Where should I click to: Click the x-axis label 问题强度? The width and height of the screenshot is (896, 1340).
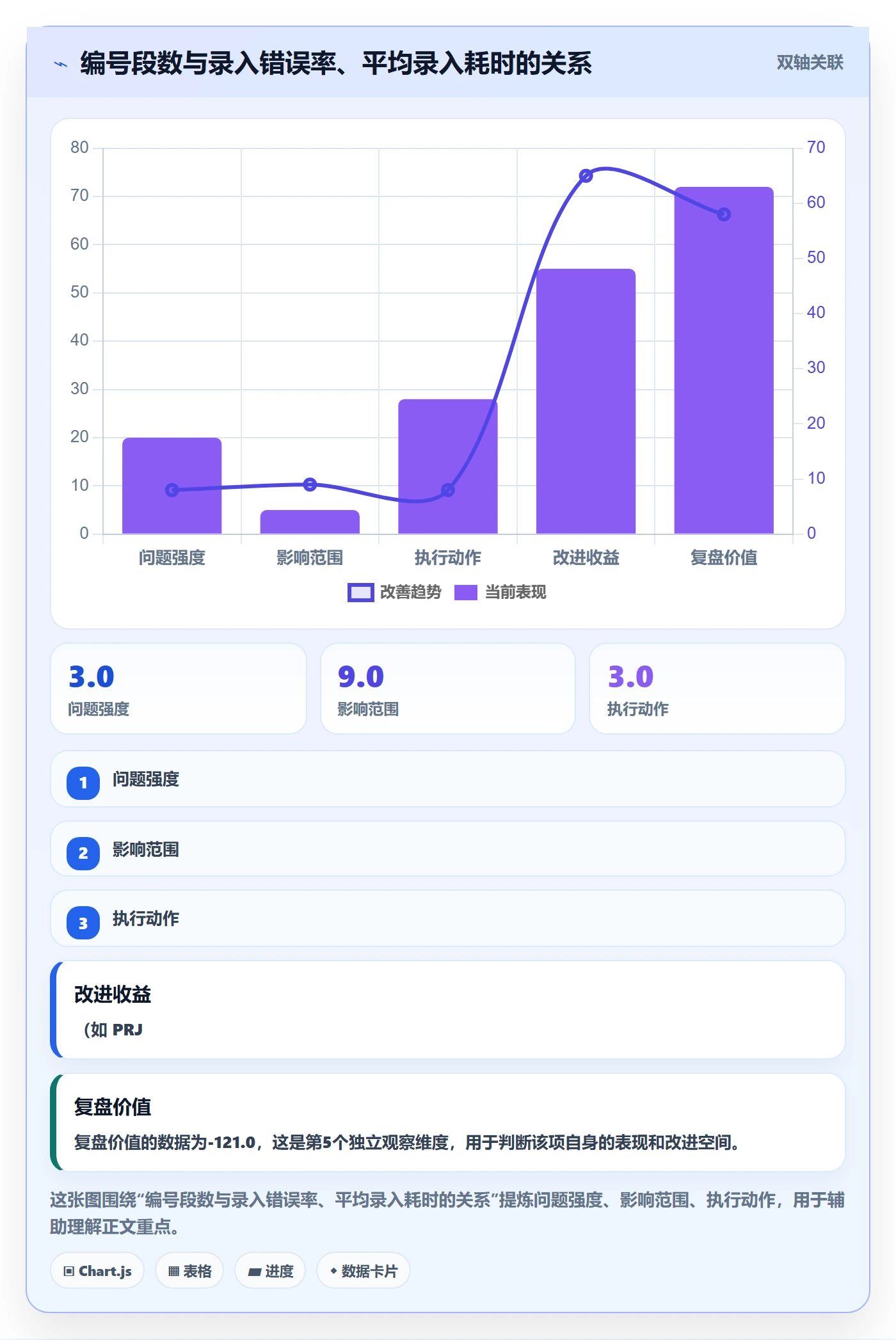pos(172,557)
